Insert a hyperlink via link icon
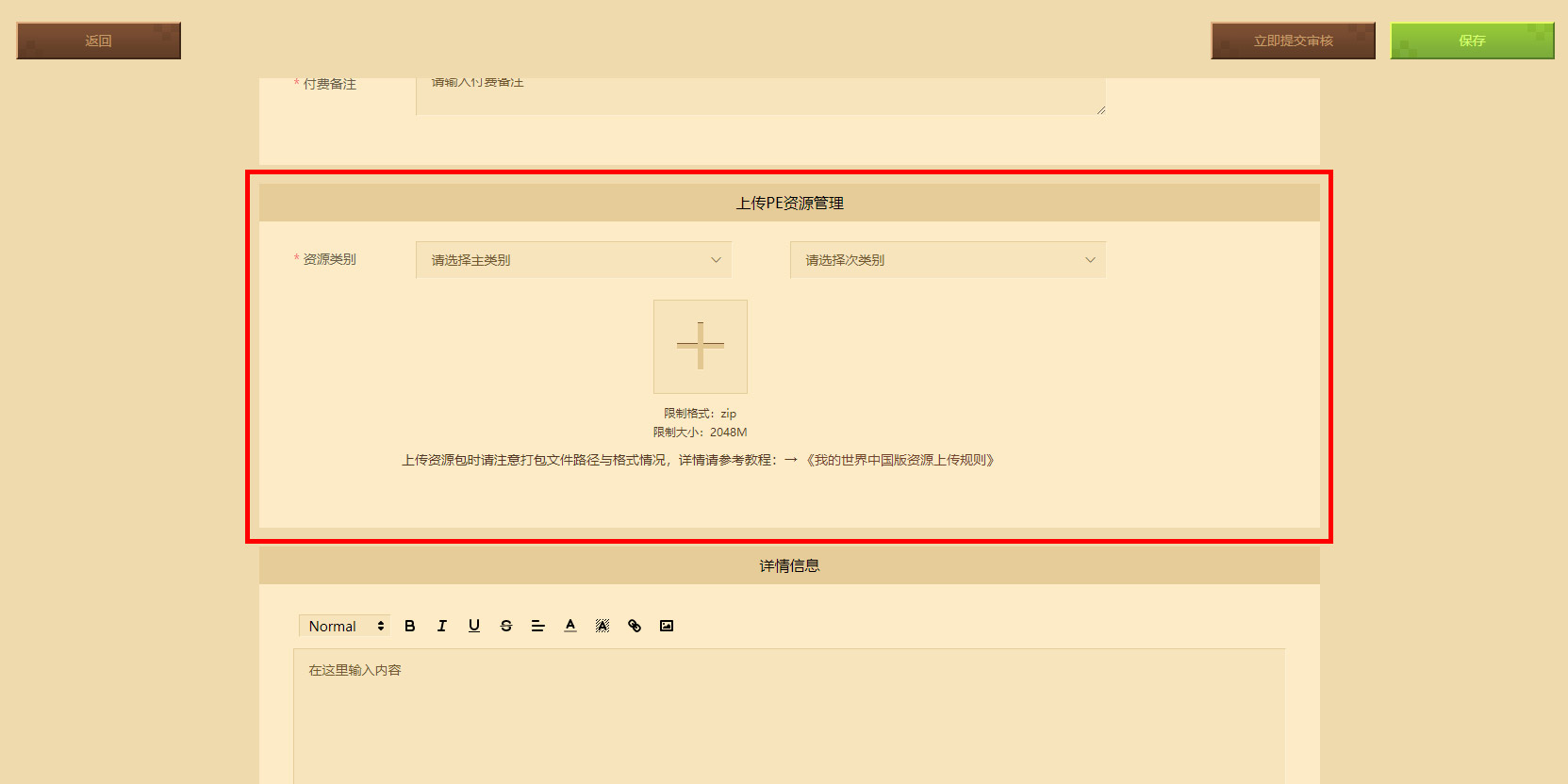This screenshot has width=1568, height=784. [635, 626]
